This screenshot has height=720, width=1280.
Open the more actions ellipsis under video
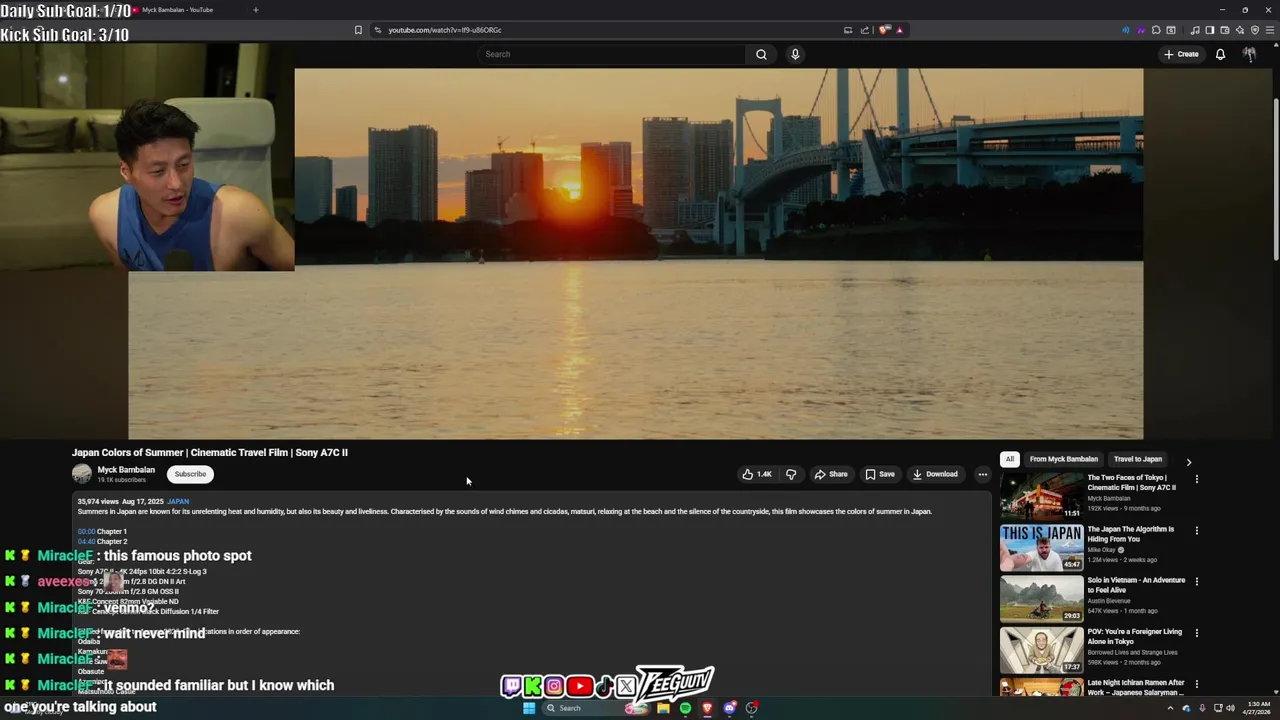[983, 474]
